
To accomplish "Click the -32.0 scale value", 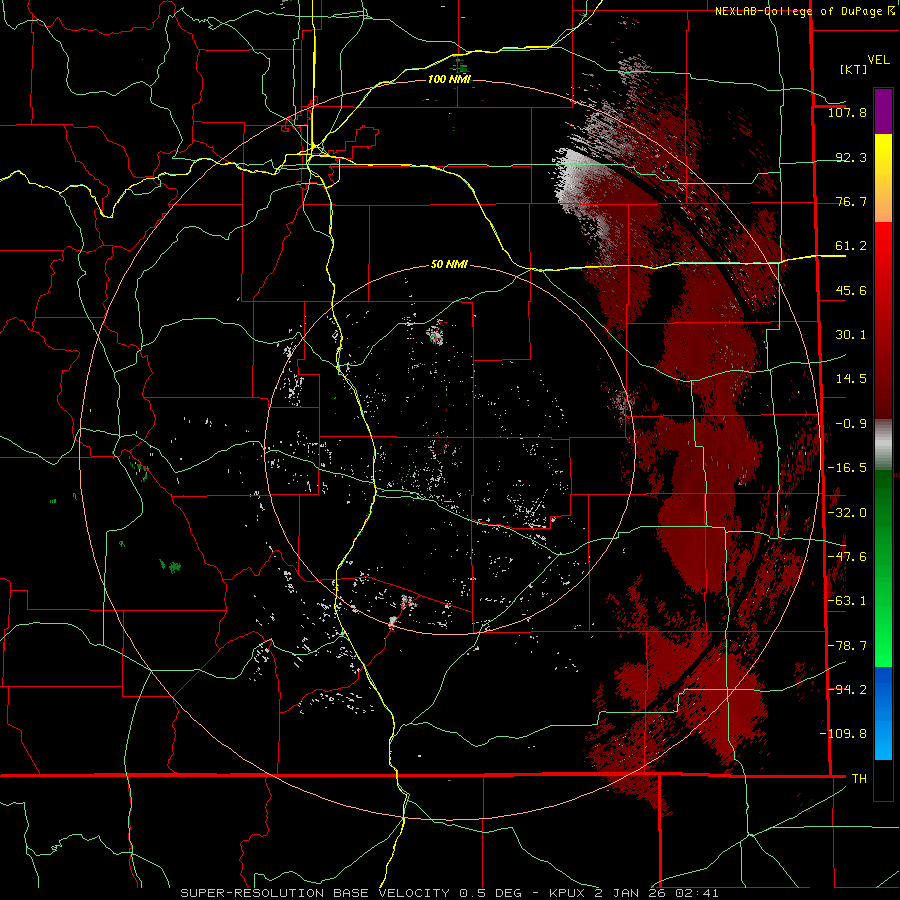I will click(847, 513).
